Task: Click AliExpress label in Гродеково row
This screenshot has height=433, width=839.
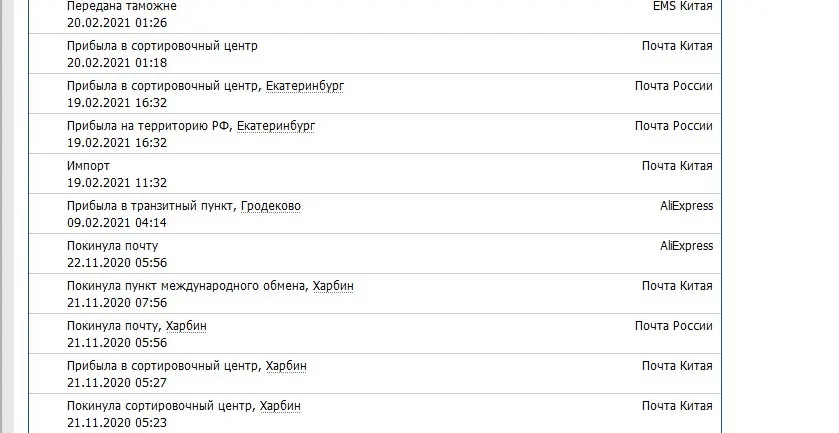Action: (x=686, y=206)
